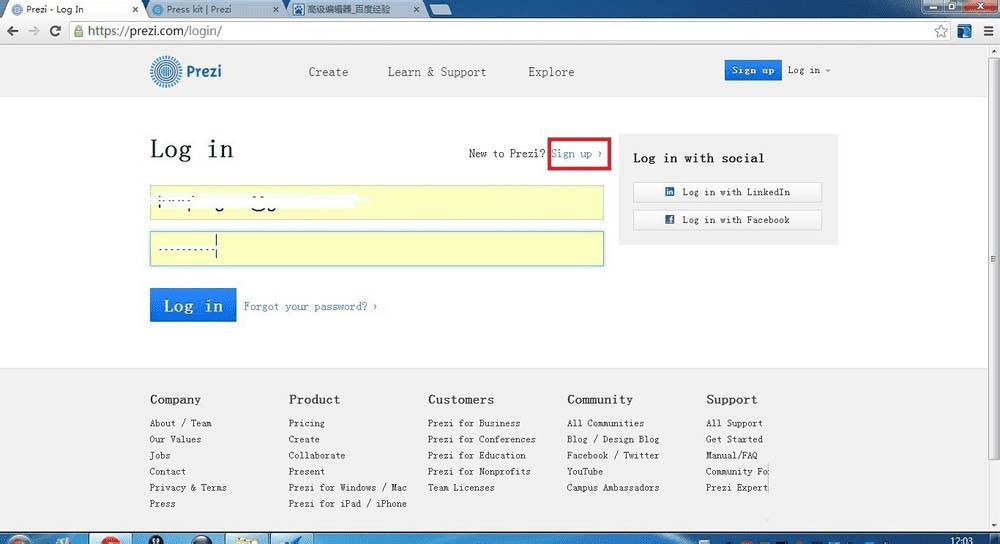Open Get Started footer link
1000x544 pixels.
coord(734,439)
